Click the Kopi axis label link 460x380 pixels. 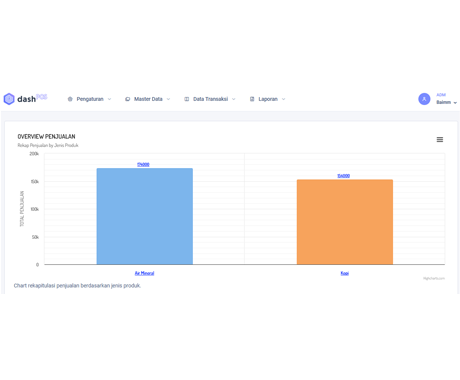[345, 273]
